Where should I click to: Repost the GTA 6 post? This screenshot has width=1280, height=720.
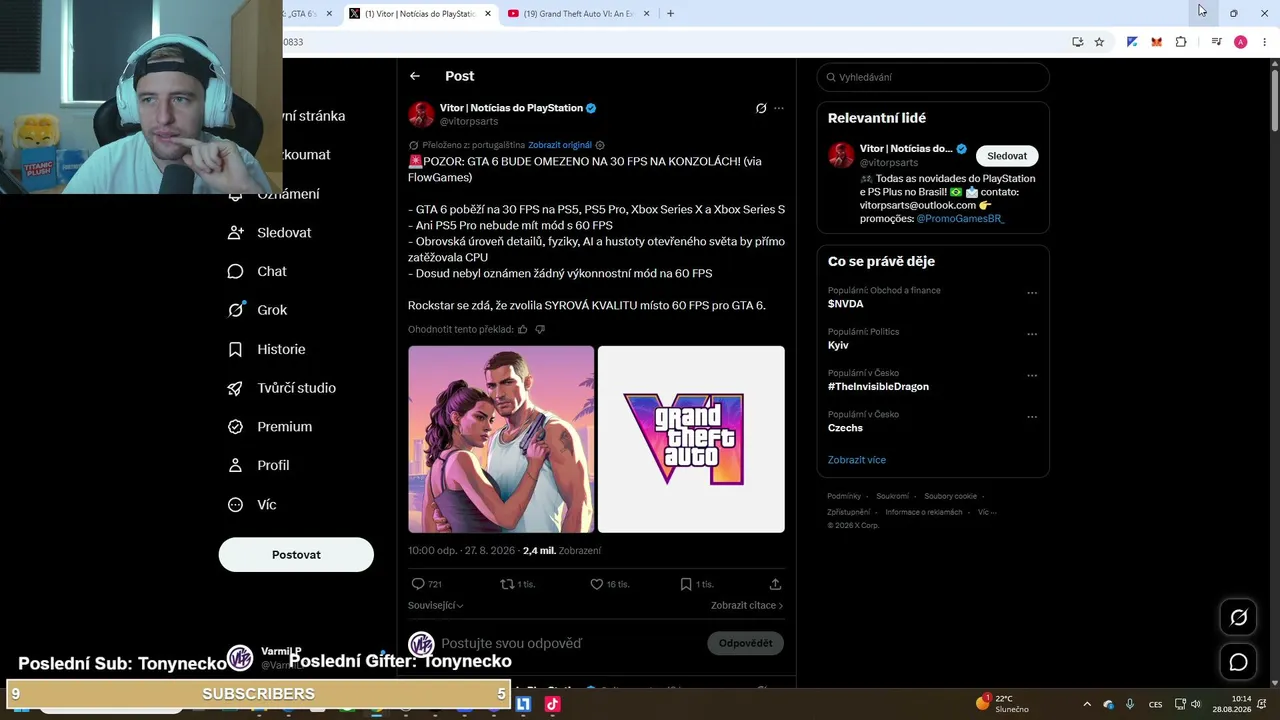tap(507, 584)
